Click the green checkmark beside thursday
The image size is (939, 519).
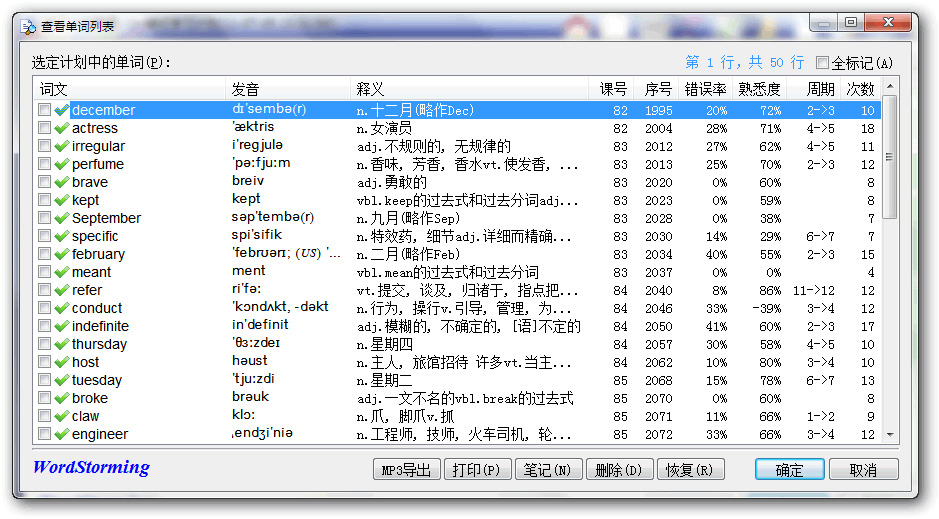coord(62,344)
